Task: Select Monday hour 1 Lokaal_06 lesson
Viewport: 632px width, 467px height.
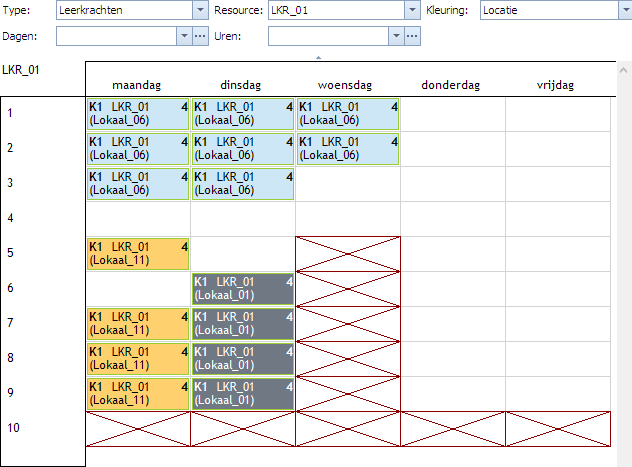Action: [x=138, y=114]
